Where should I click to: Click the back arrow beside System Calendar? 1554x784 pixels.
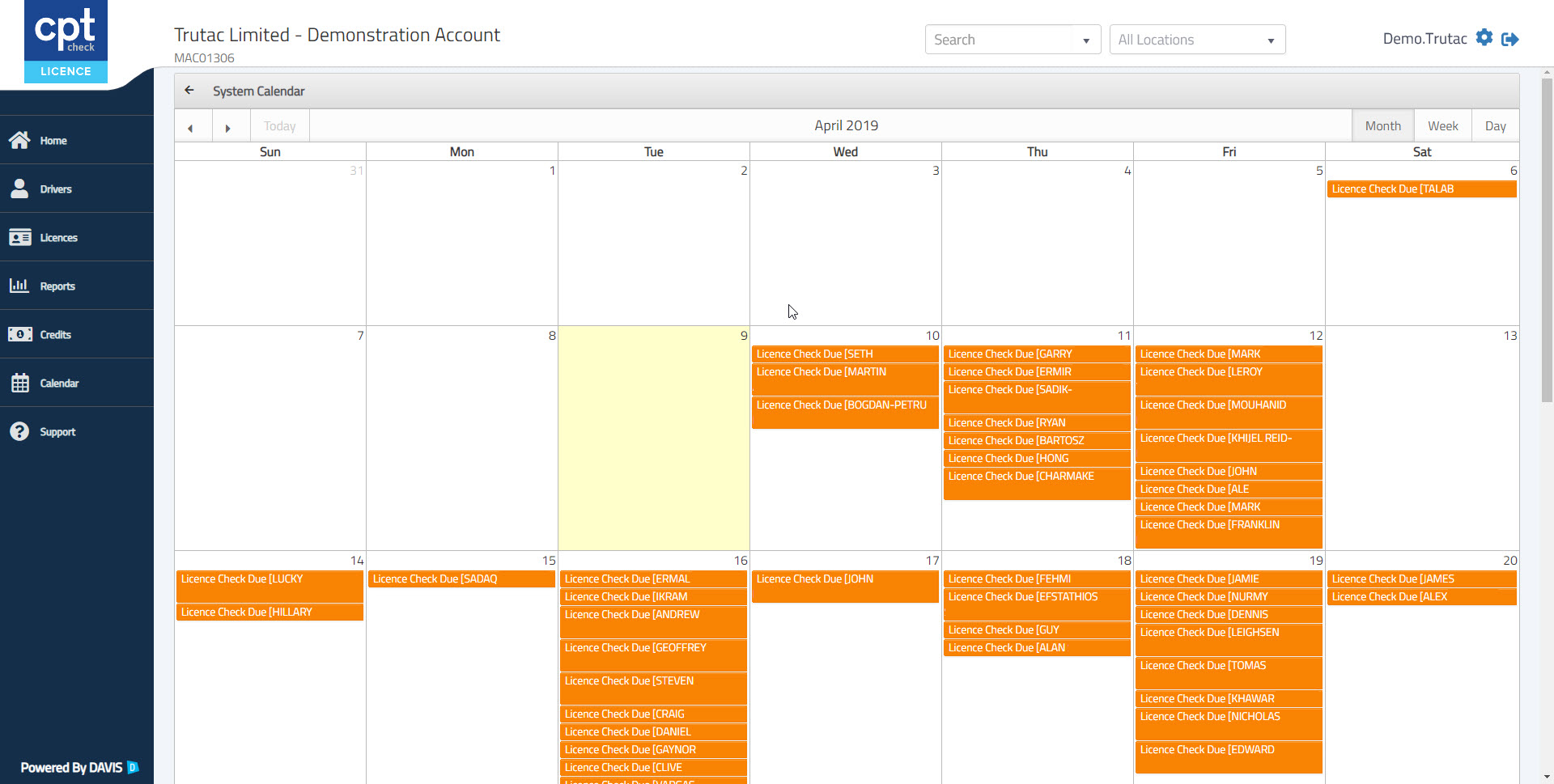point(189,91)
